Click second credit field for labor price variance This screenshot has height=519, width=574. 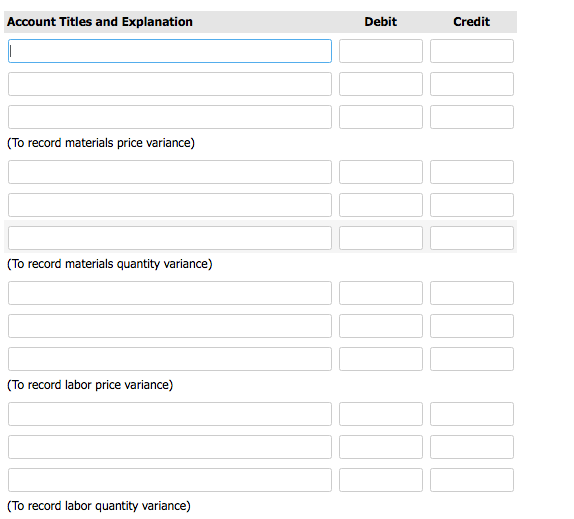click(472, 326)
